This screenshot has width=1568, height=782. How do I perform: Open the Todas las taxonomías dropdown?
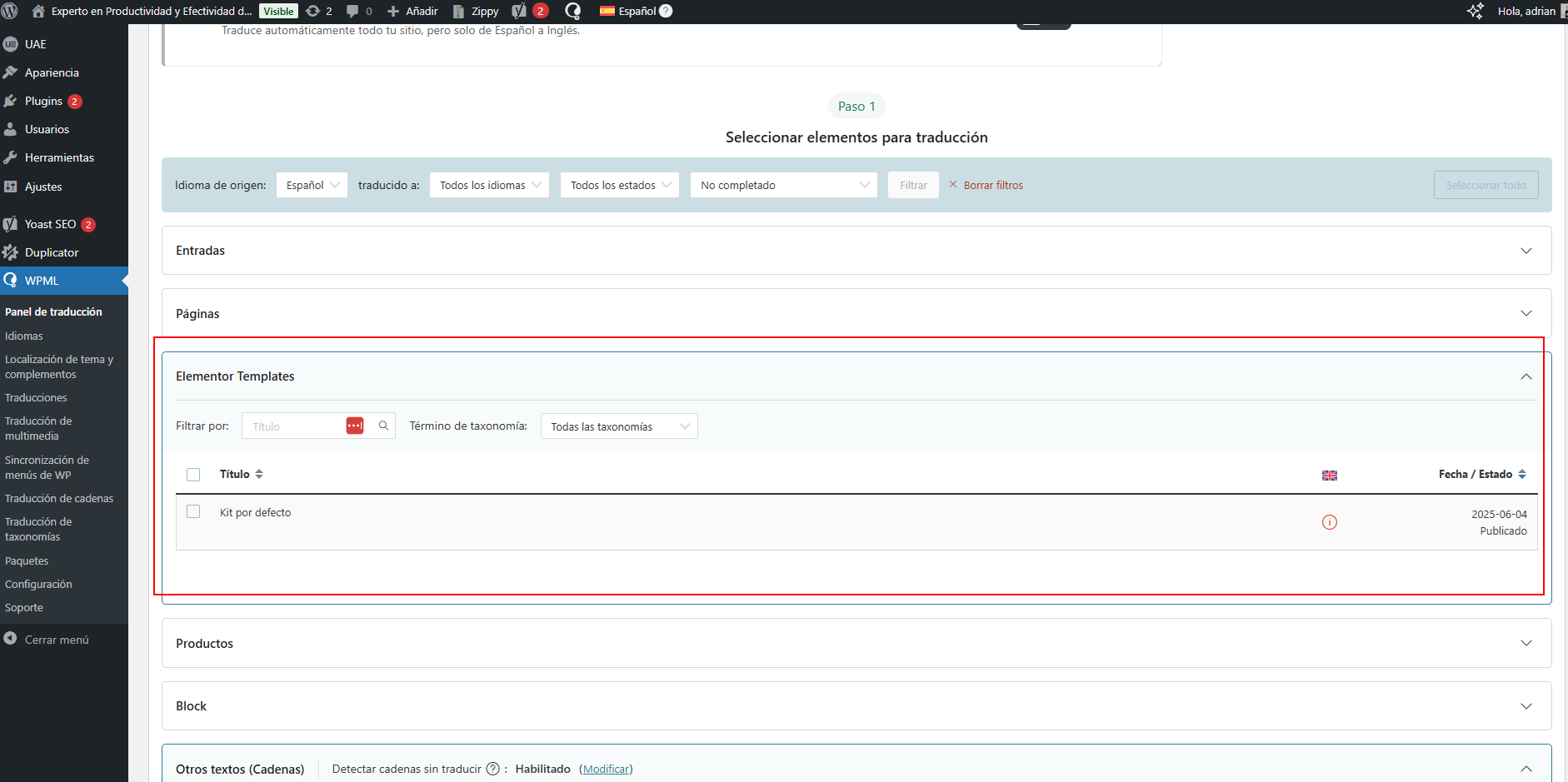tap(619, 426)
